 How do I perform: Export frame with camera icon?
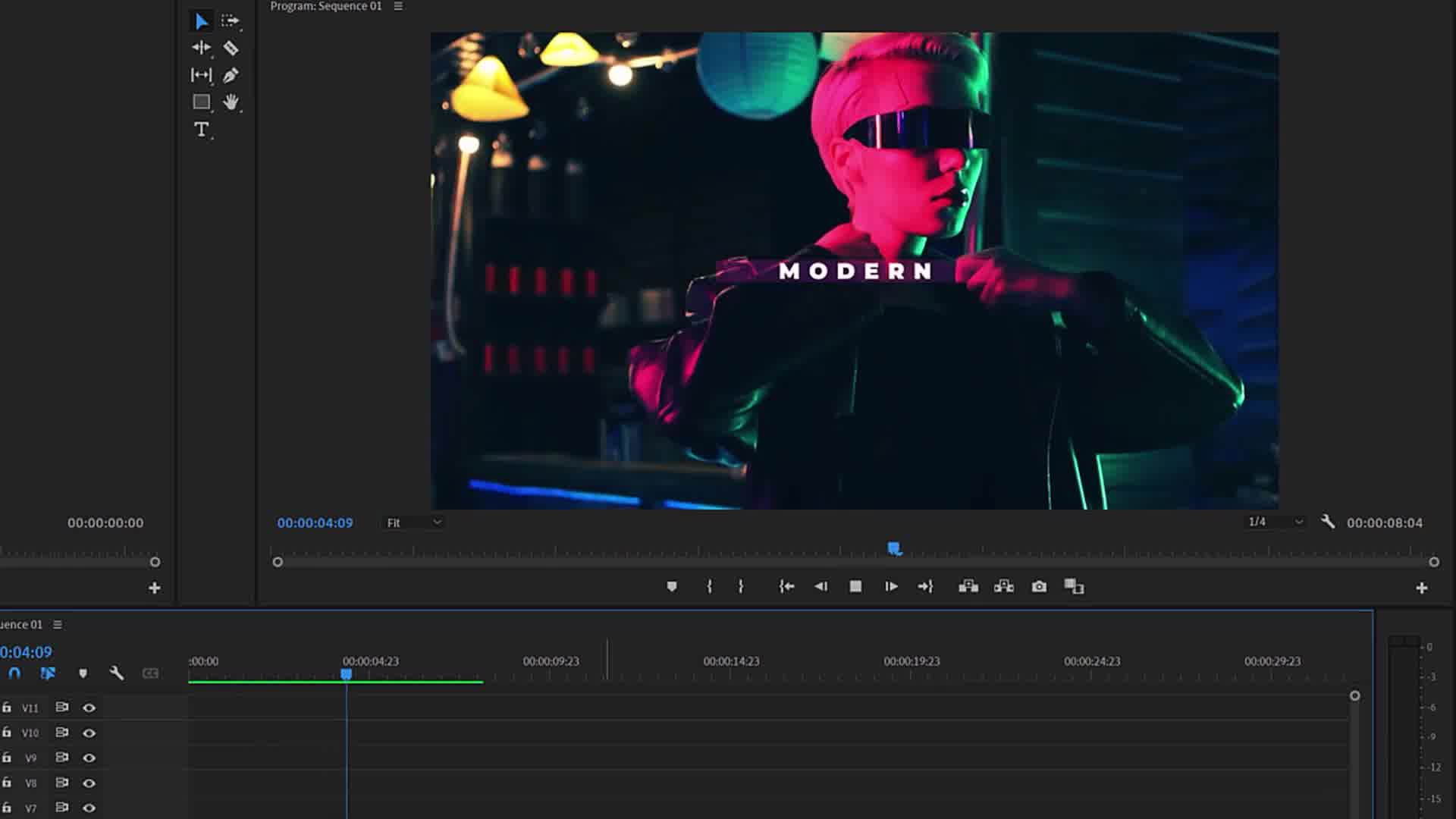click(1039, 586)
